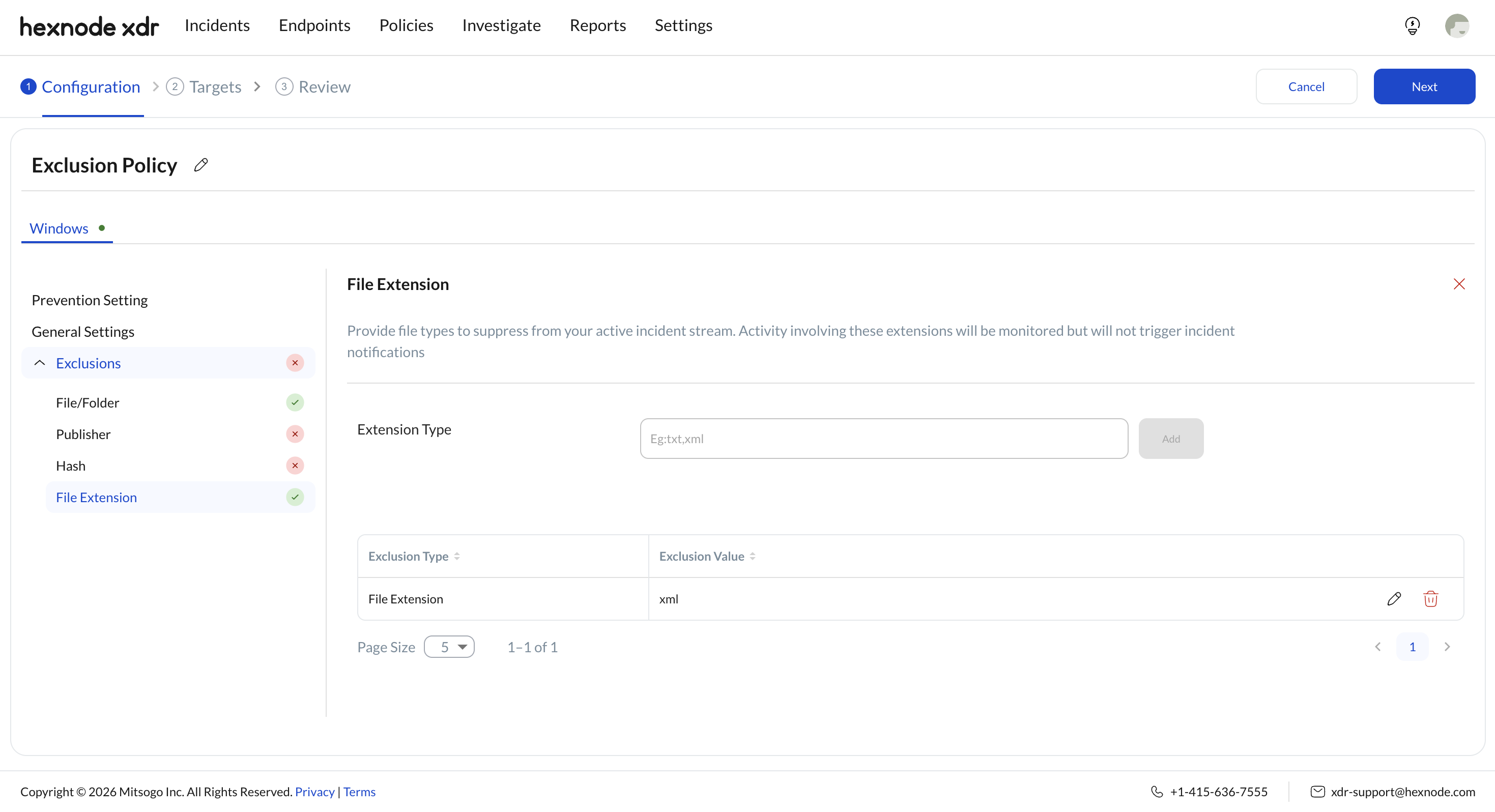
Task: Select page 1 in pagination
Action: tap(1412, 647)
